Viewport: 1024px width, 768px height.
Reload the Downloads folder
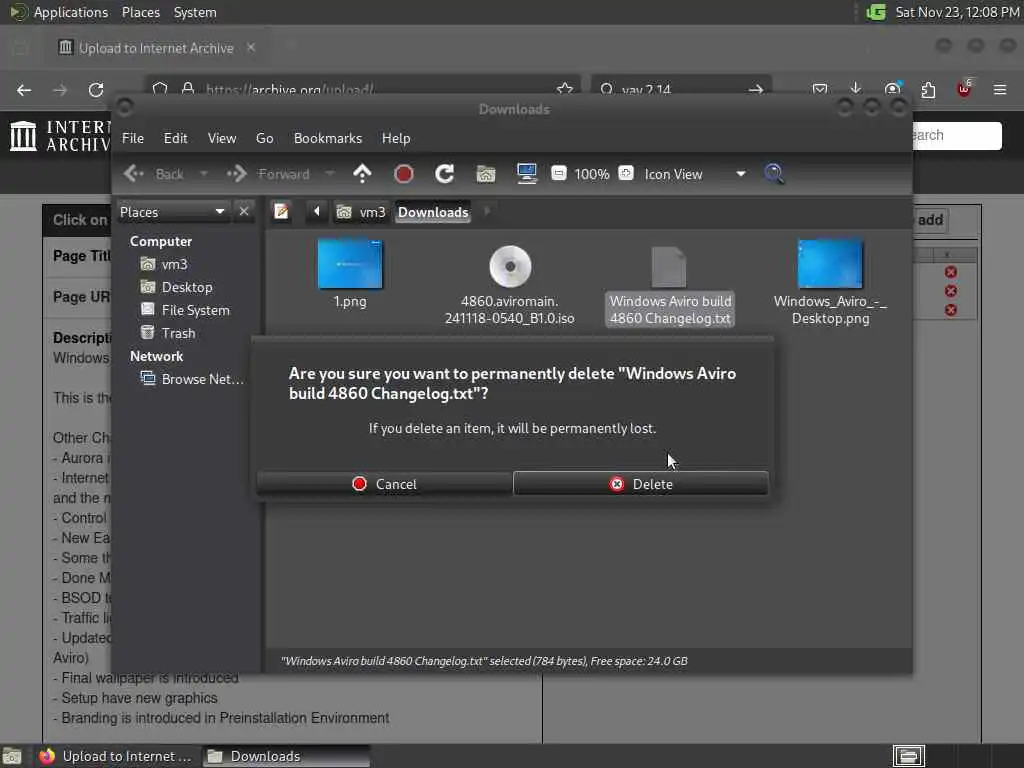point(445,174)
